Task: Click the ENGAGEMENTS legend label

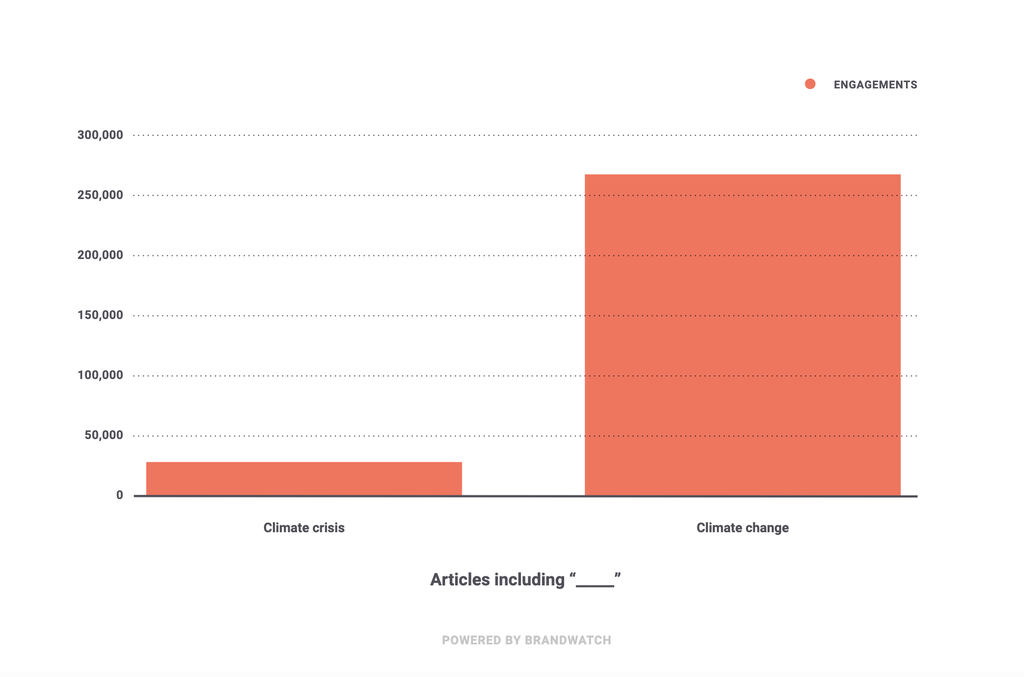Action: [x=875, y=85]
